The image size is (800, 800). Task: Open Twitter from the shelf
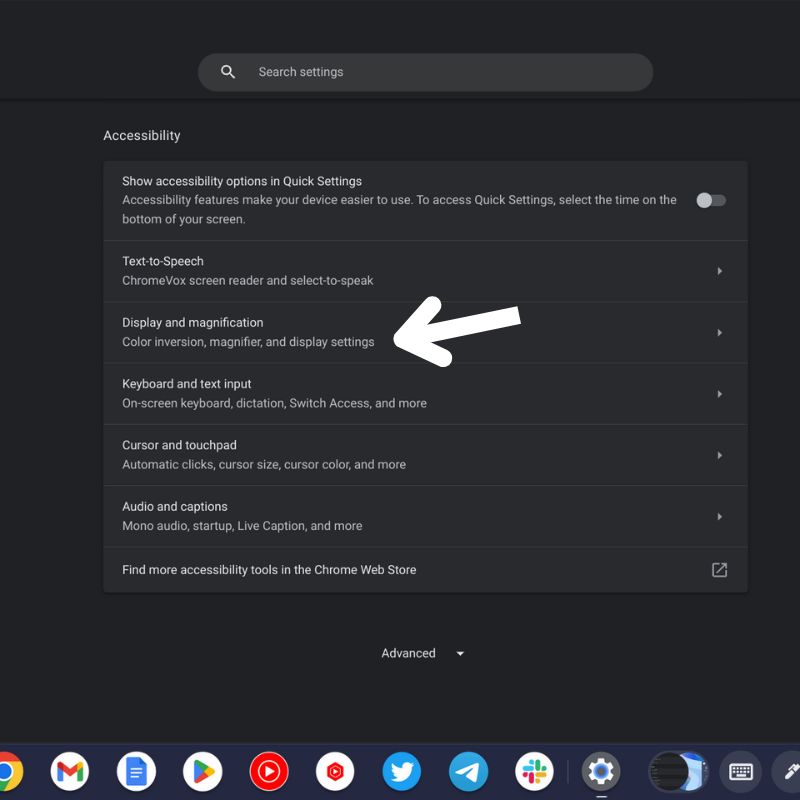[x=402, y=771]
